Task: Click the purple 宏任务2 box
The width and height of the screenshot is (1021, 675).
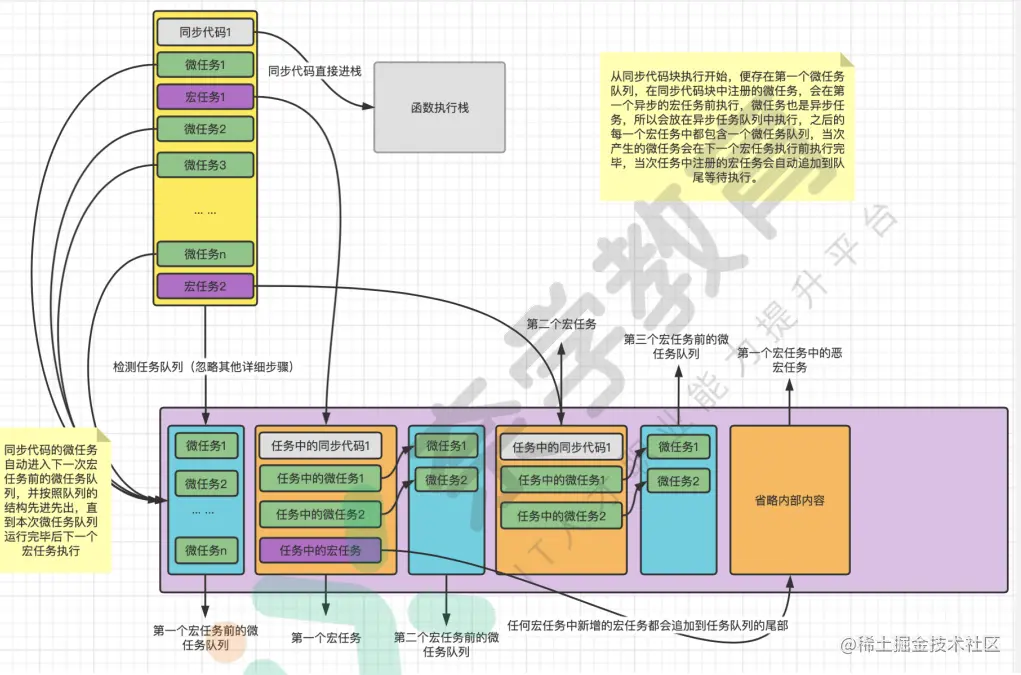Action: click(x=205, y=286)
